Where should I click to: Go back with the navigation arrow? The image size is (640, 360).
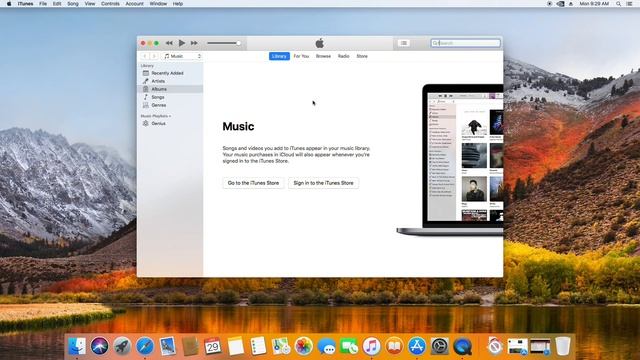pos(144,56)
